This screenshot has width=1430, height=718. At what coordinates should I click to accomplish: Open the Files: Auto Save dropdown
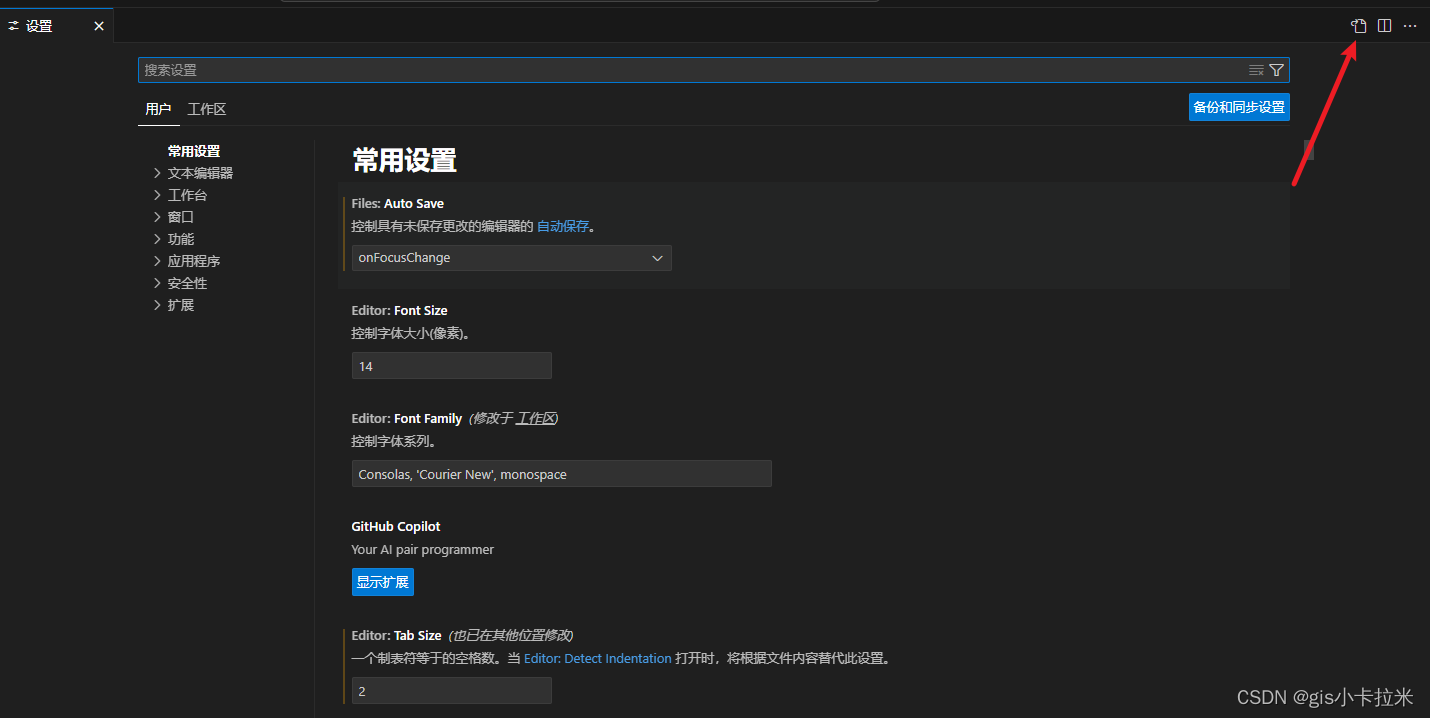511,258
